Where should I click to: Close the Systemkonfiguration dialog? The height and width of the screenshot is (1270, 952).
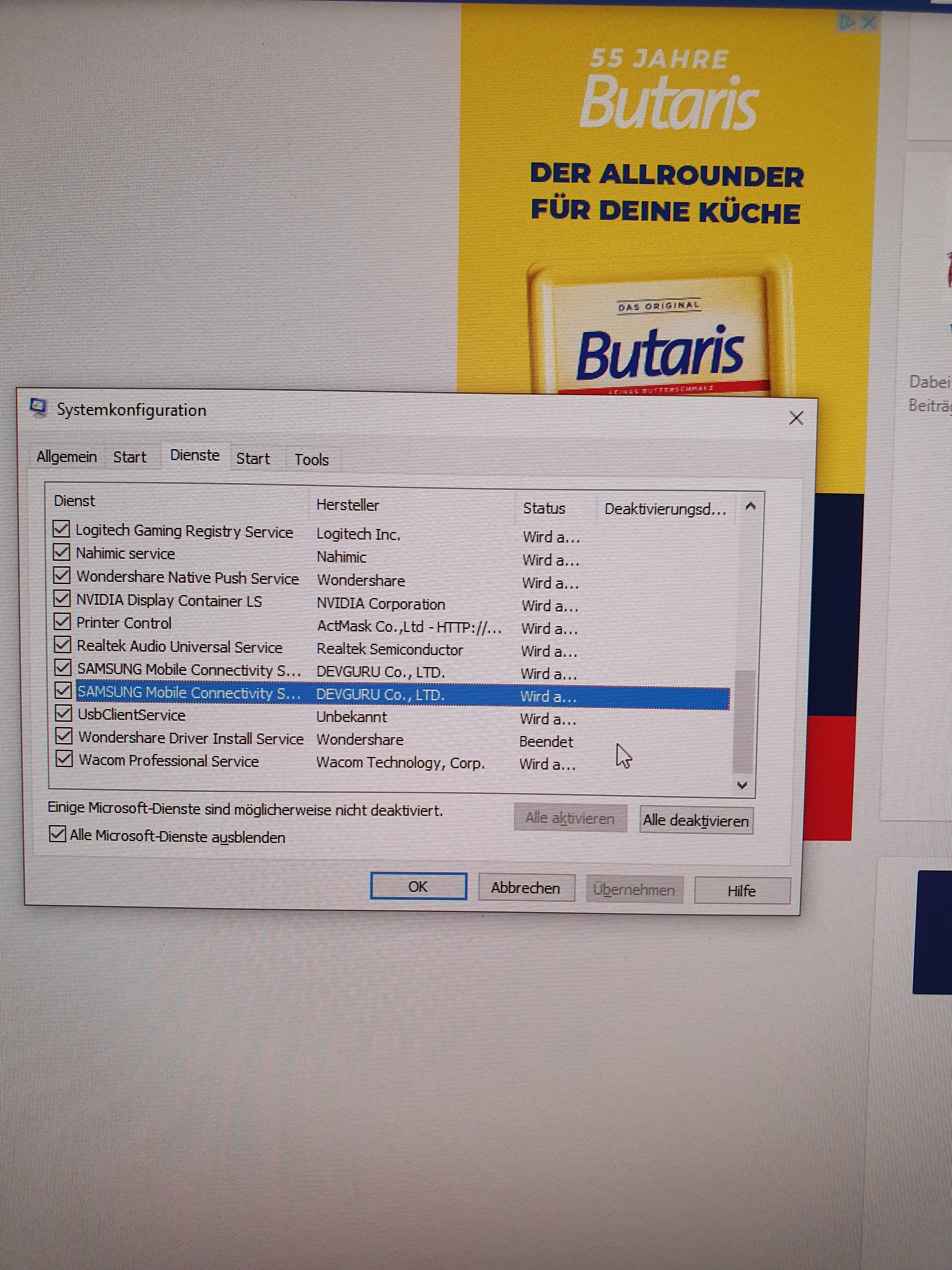(796, 418)
